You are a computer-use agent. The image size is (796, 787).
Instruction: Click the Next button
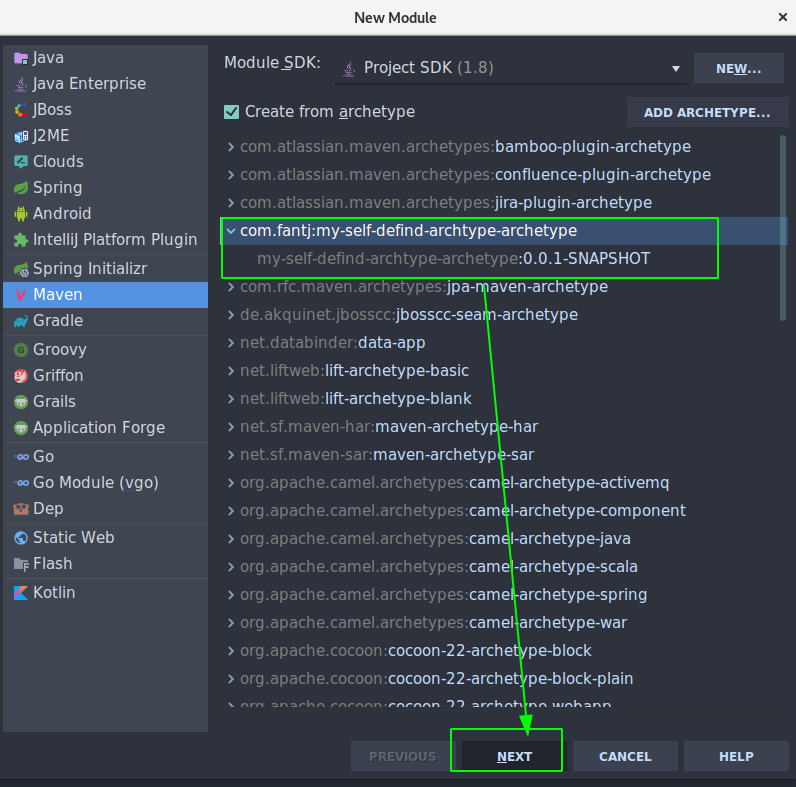pyautogui.click(x=514, y=757)
